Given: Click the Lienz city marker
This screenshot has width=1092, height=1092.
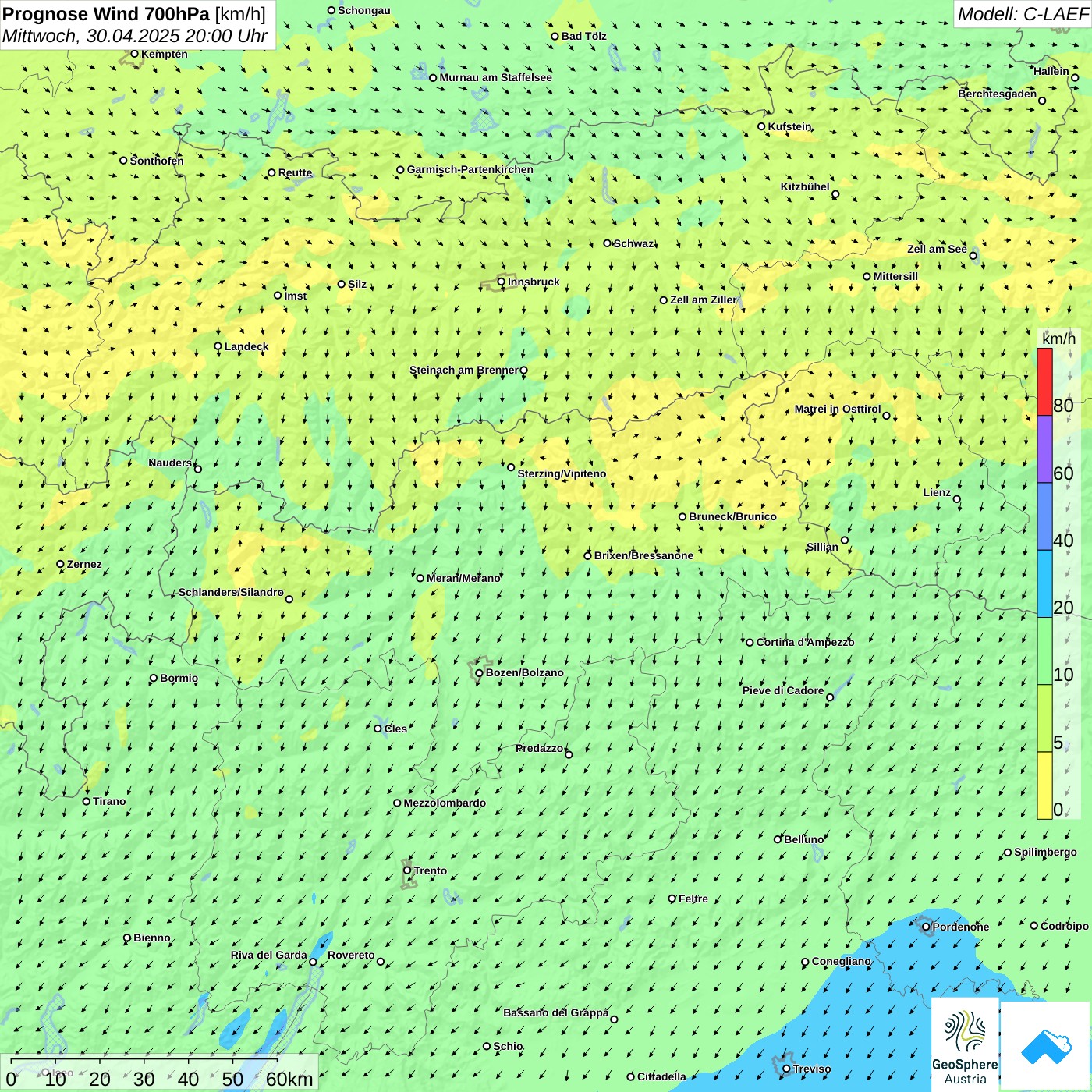Looking at the screenshot, I should click(957, 499).
